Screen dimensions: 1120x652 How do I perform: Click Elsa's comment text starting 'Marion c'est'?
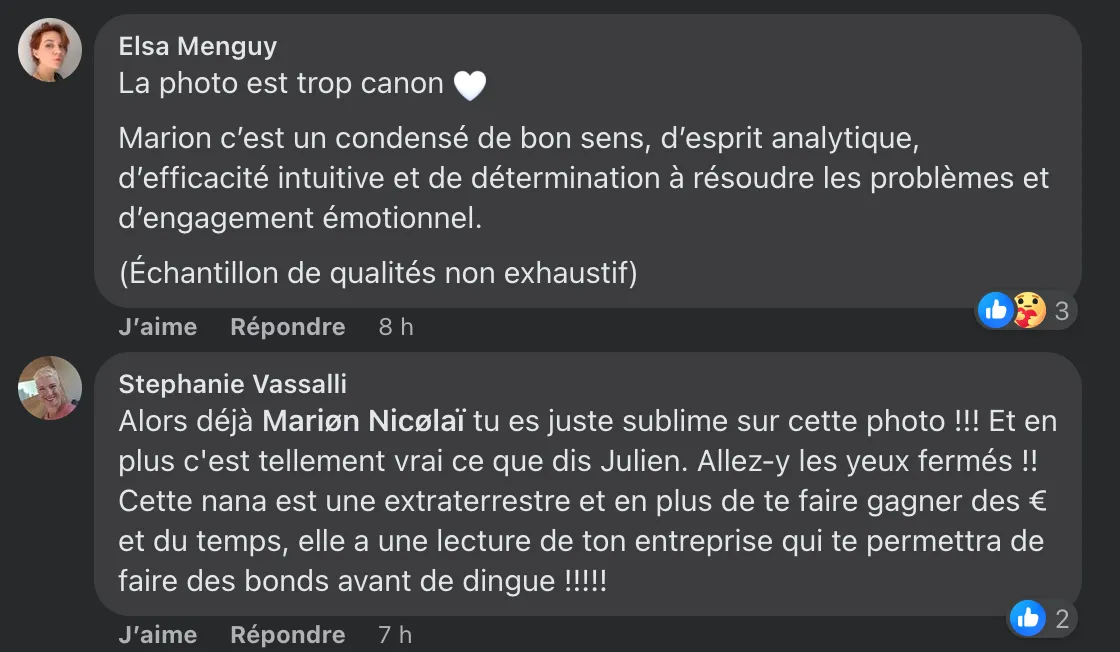[x=584, y=178]
